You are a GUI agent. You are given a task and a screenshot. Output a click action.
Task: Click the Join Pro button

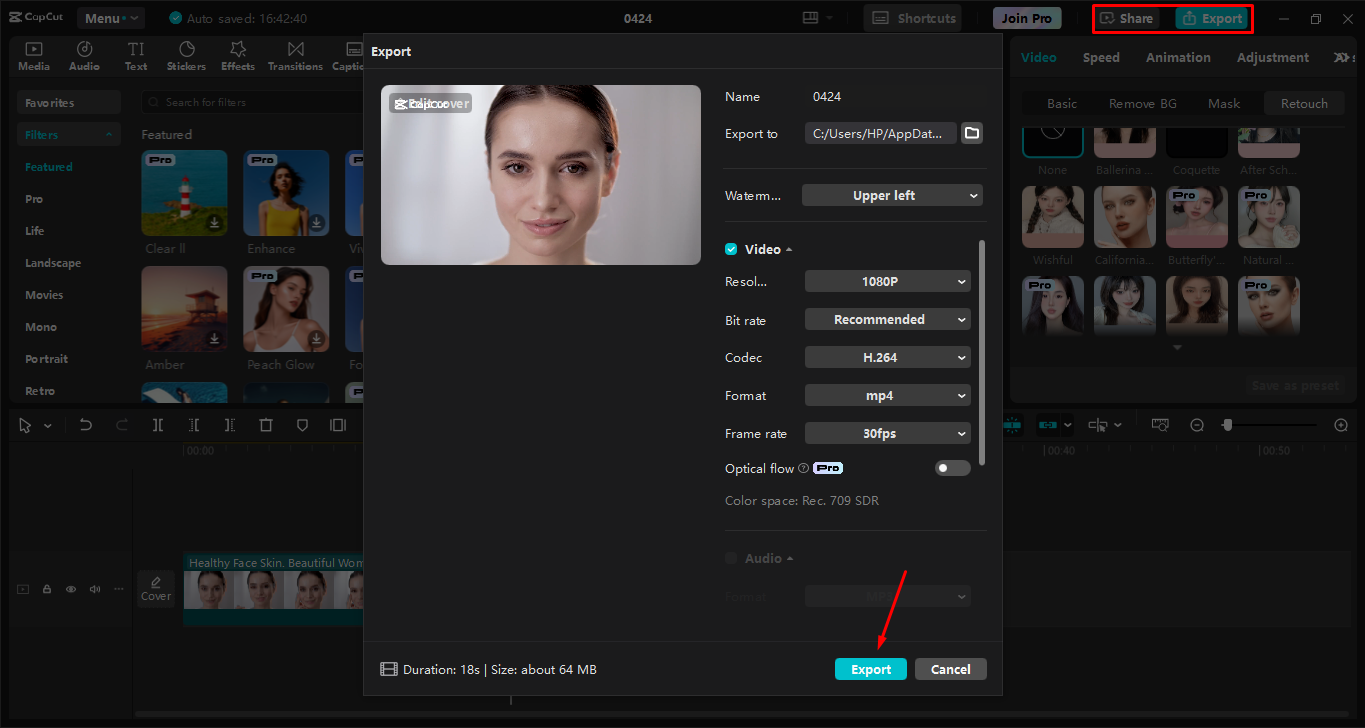pos(1026,17)
